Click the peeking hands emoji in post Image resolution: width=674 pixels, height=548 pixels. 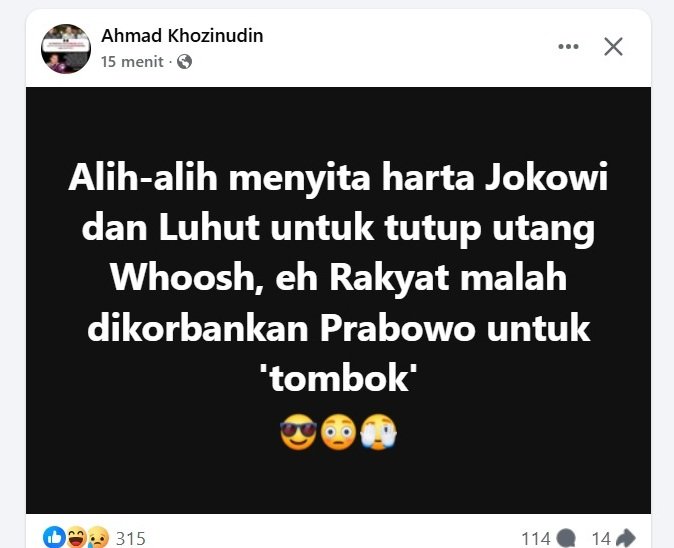(378, 432)
